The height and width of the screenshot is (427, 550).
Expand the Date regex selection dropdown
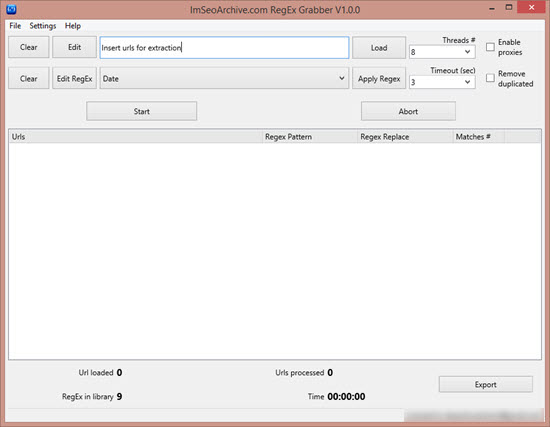[x=224, y=78]
